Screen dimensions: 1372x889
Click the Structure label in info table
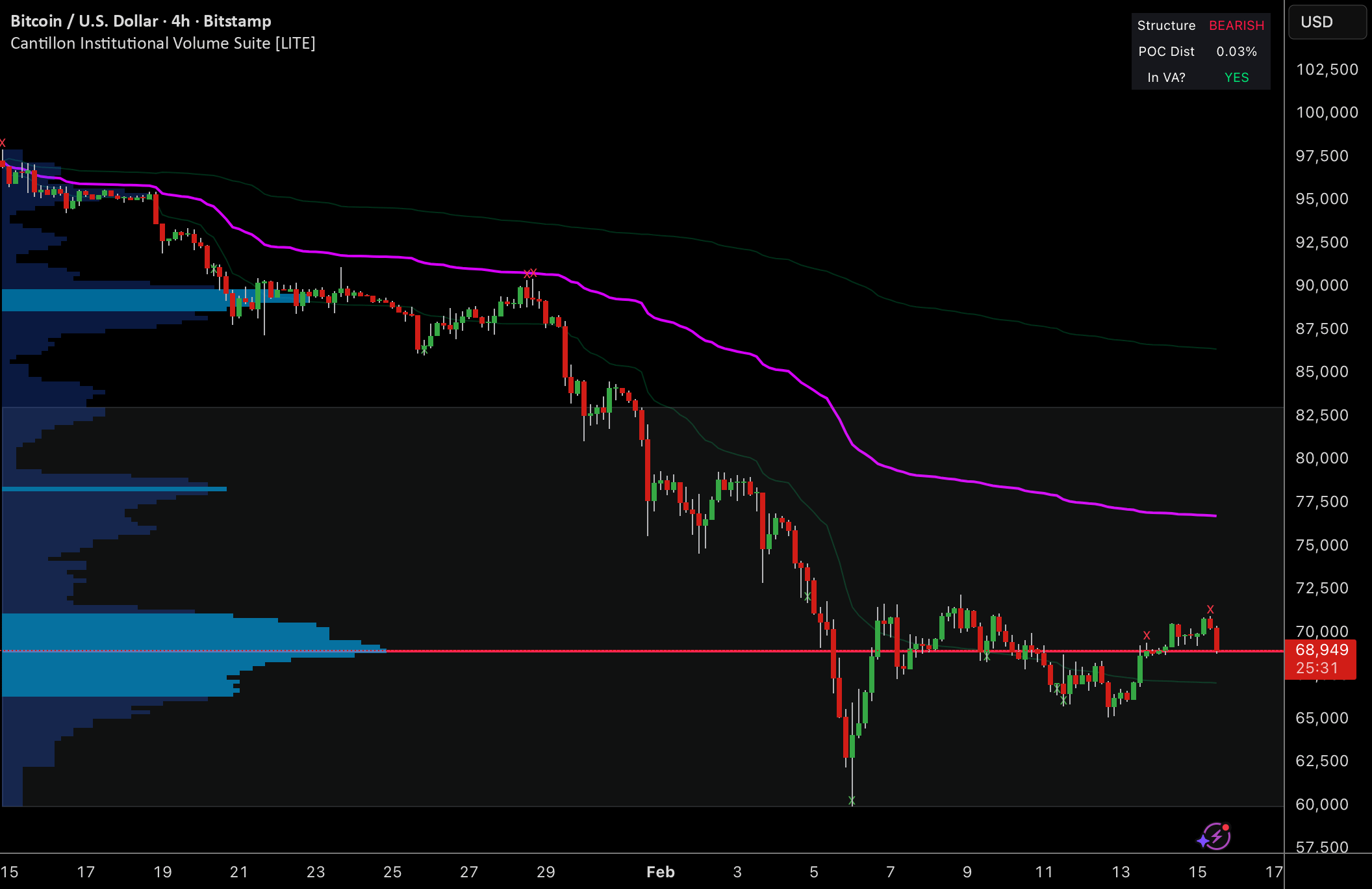(1166, 25)
